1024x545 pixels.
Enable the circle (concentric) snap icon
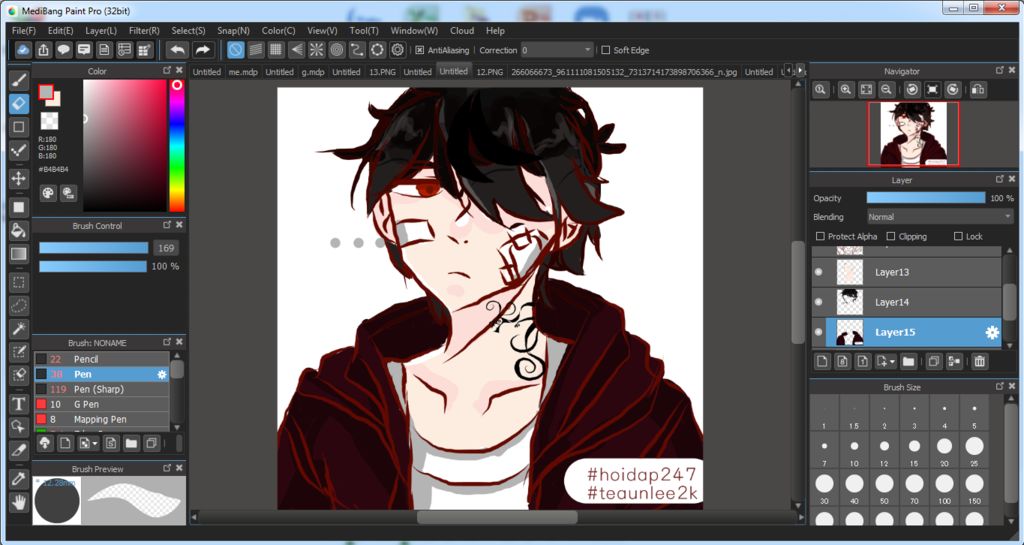coord(337,50)
